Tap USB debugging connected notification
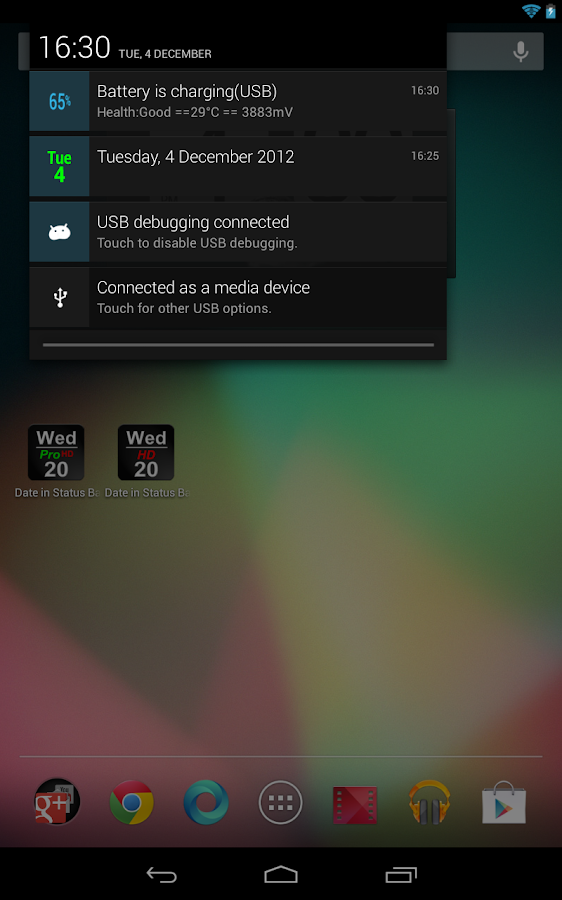 point(238,232)
